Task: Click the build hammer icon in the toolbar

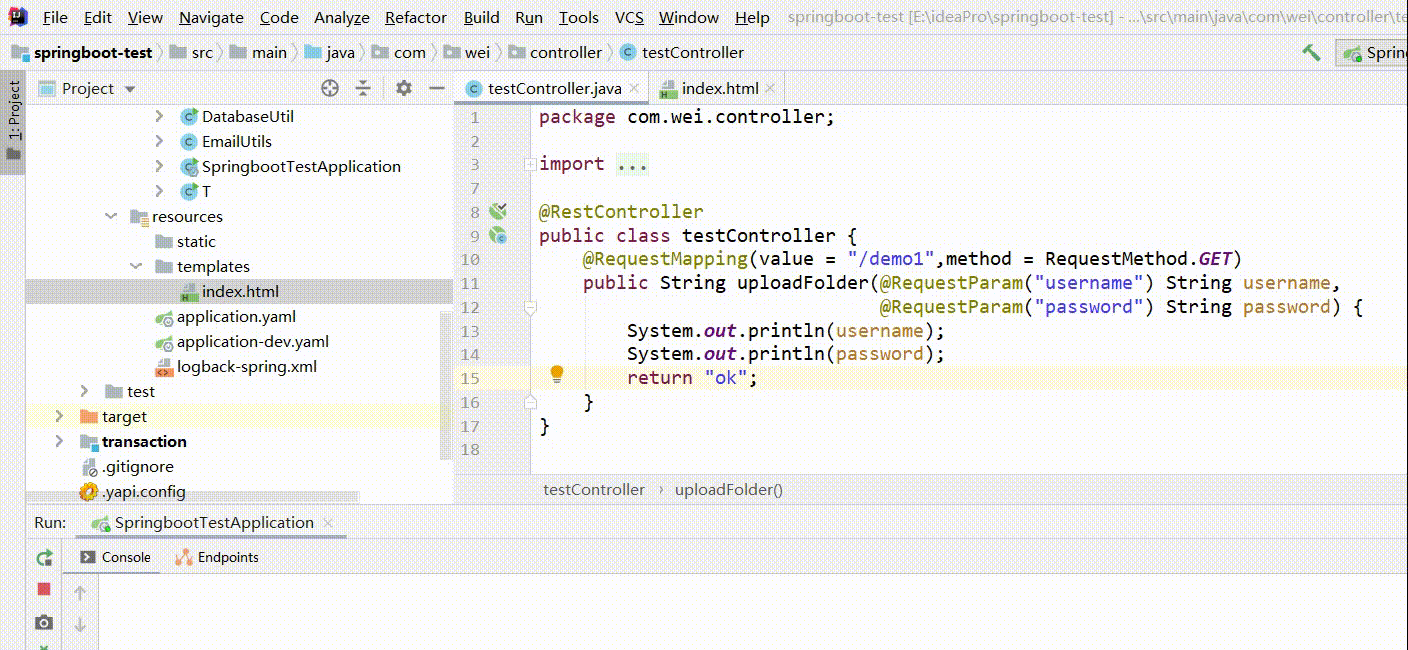Action: 1311,52
